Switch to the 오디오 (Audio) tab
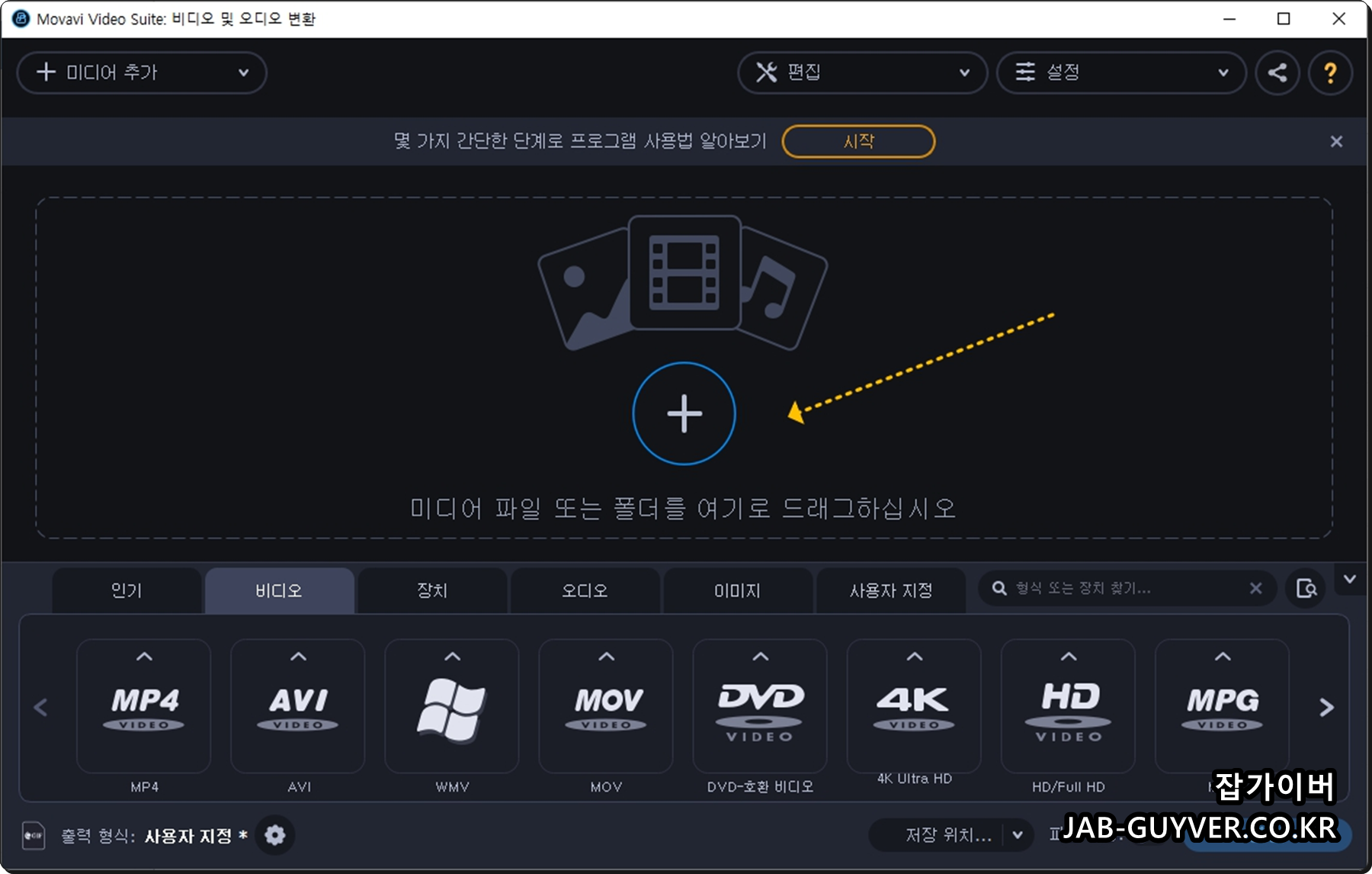Screen dimensions: 1372x874 click(x=585, y=590)
